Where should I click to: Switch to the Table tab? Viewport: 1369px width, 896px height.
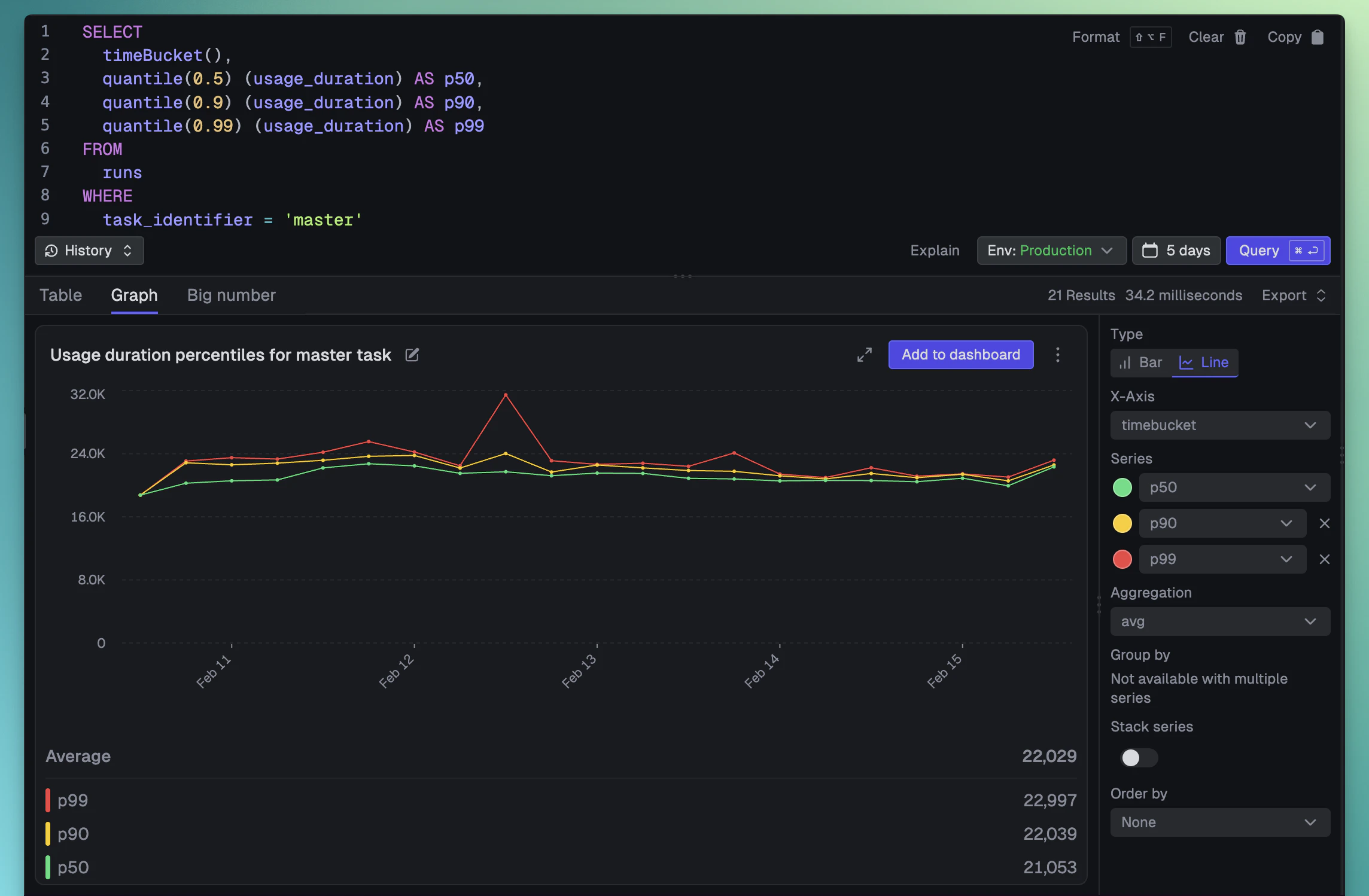tap(61, 295)
